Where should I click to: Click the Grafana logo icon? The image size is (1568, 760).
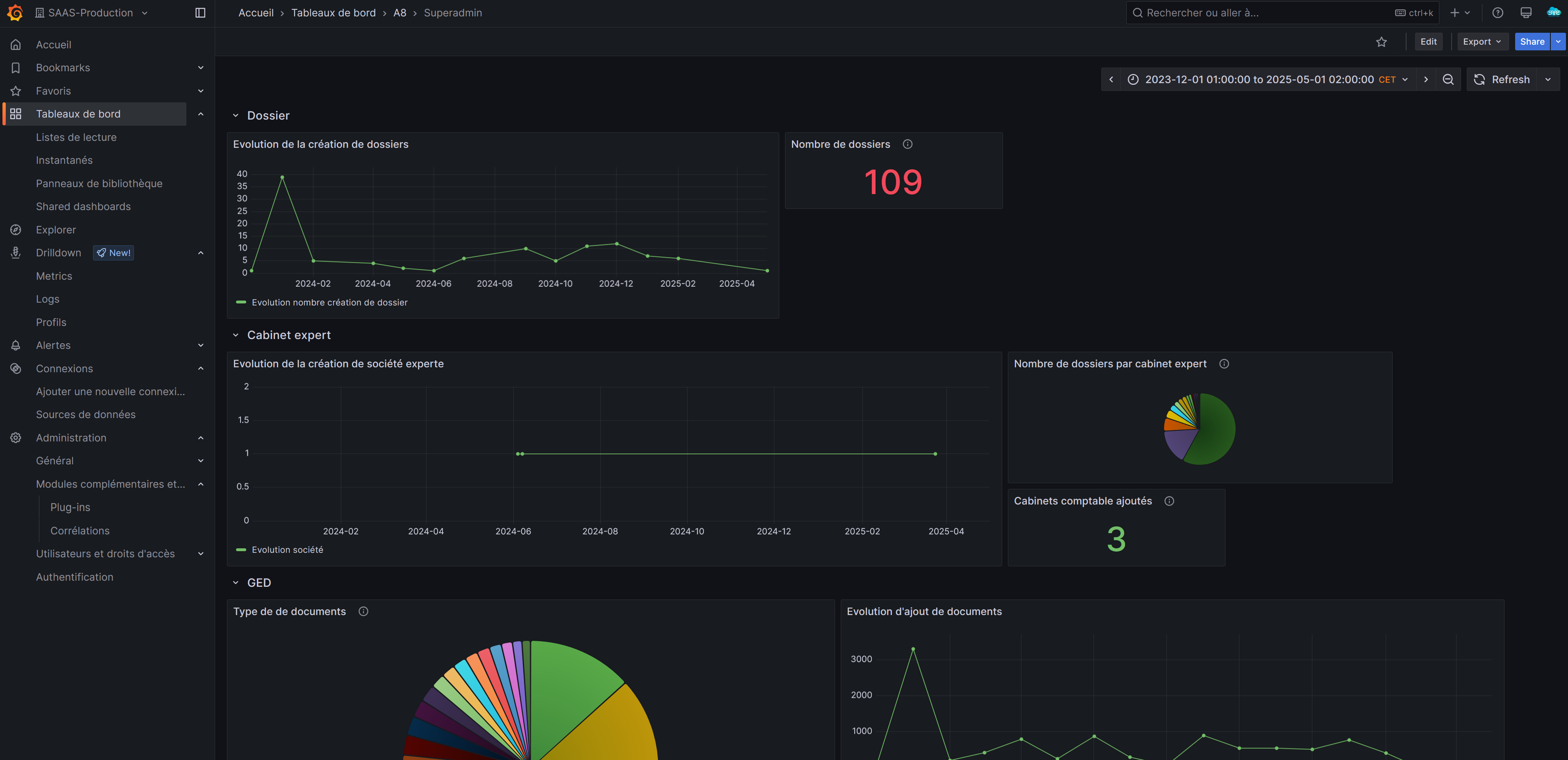coord(15,12)
